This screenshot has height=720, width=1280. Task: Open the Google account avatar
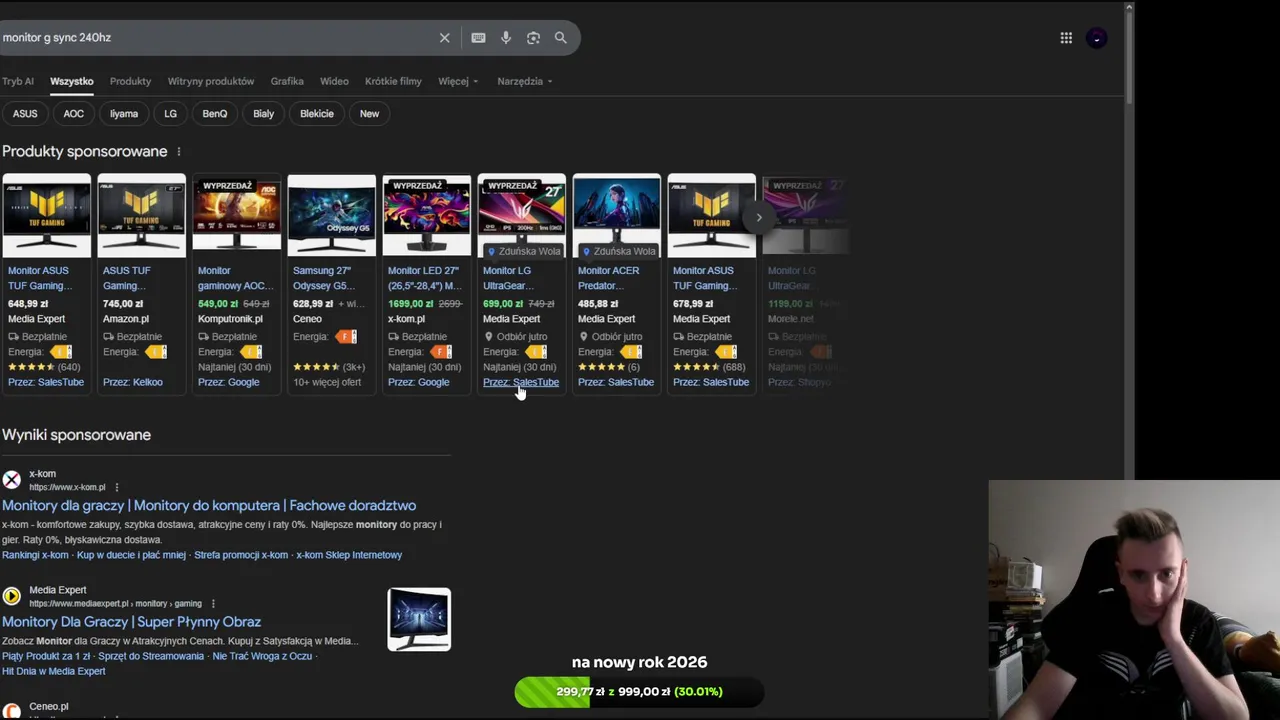(1097, 38)
